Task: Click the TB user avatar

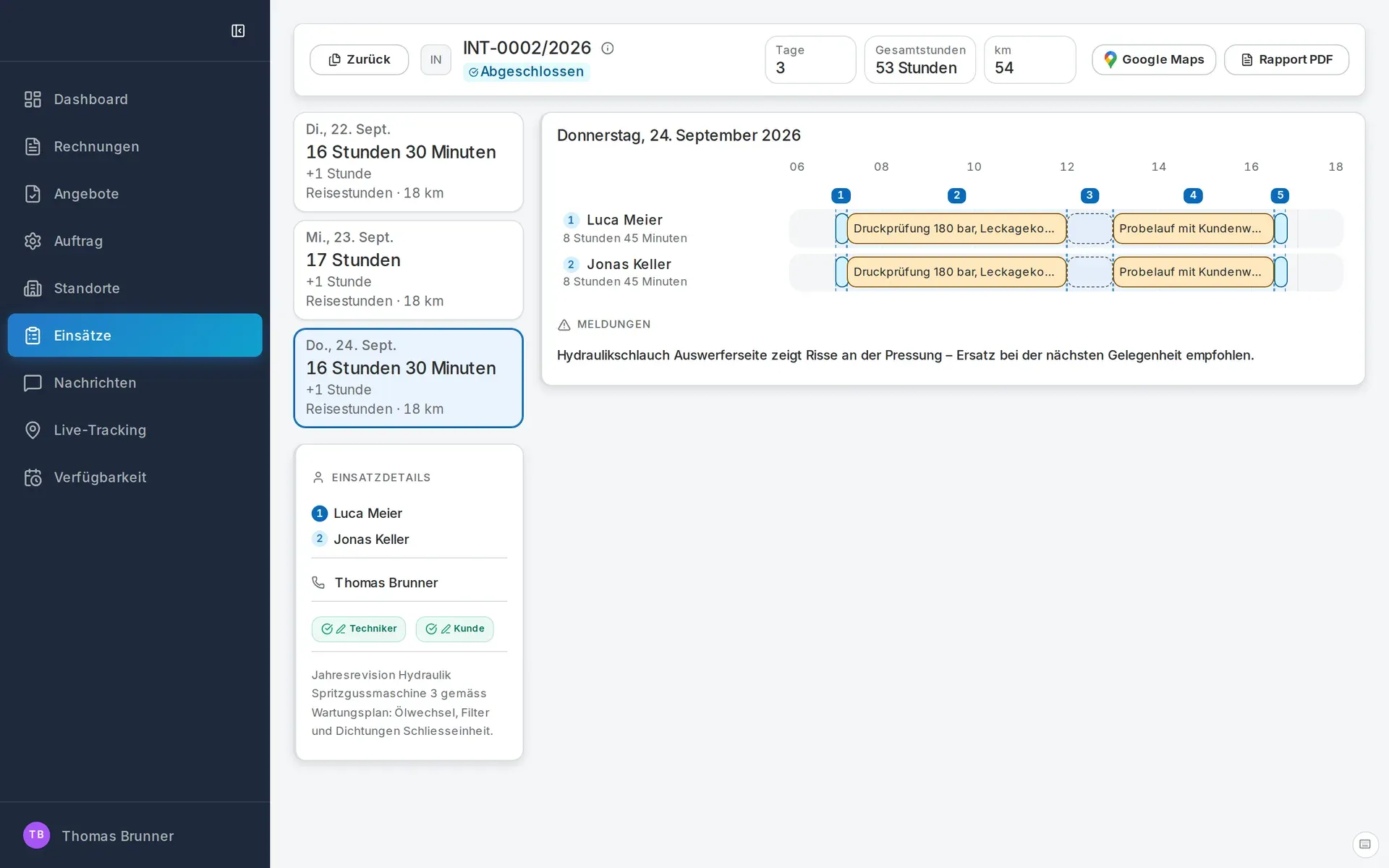Action: pos(36,835)
